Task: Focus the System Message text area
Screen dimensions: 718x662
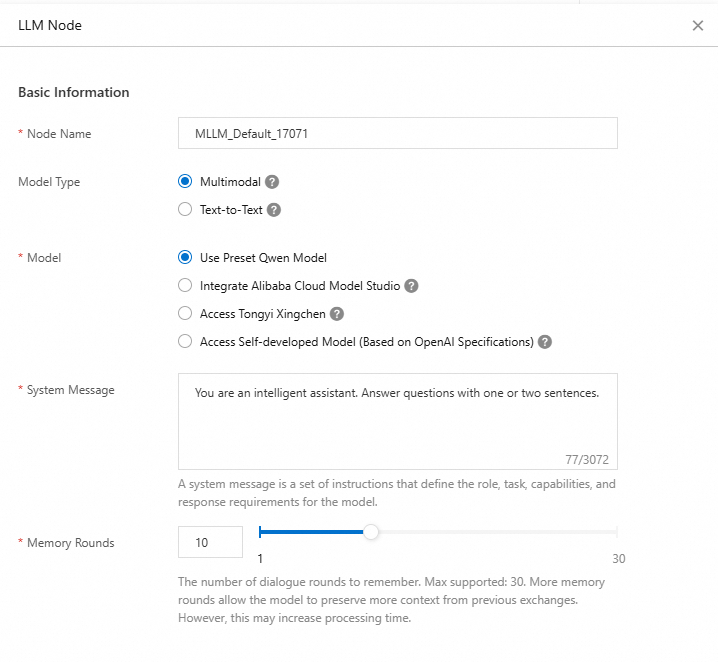Action: click(397, 420)
